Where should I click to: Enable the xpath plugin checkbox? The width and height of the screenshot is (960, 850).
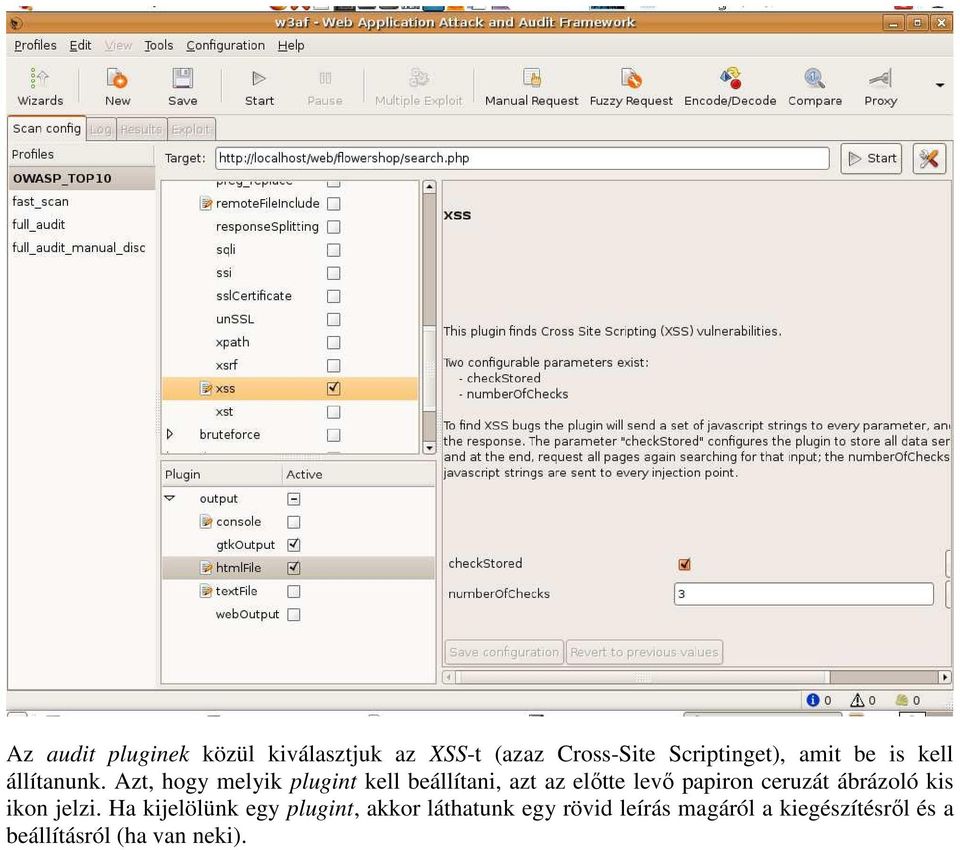coord(333,342)
